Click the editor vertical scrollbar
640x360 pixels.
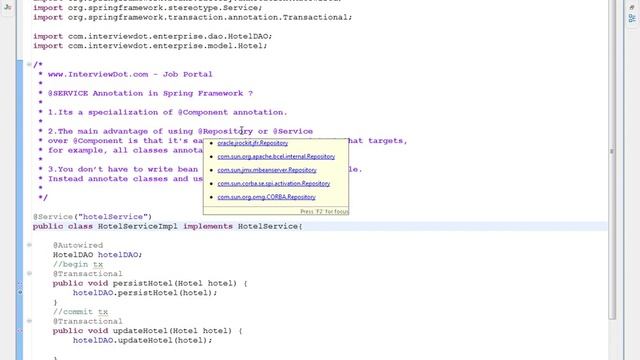[611, 159]
